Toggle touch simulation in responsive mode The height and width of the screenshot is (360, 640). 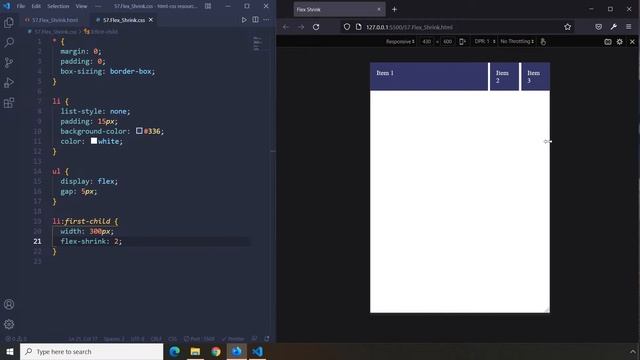coord(543,42)
